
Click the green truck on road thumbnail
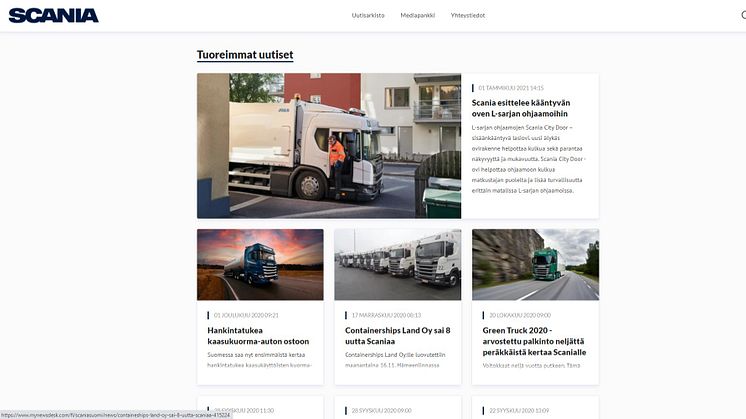[535, 264]
